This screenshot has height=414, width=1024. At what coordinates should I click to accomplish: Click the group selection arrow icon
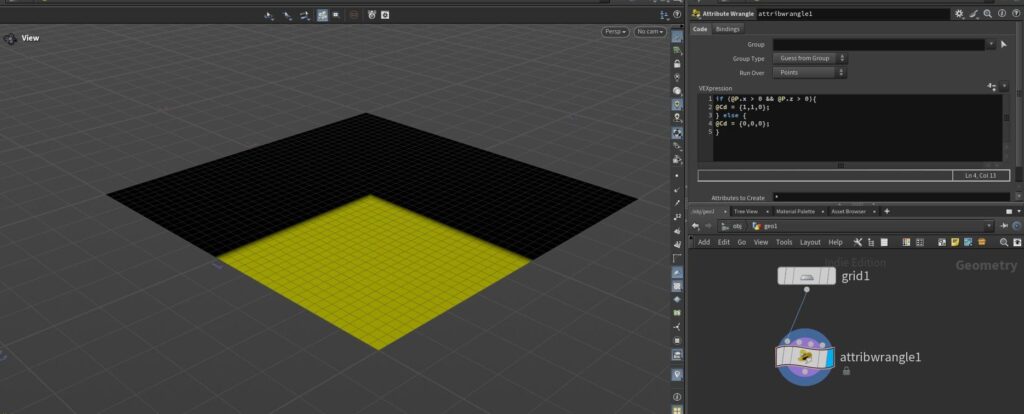(1003, 44)
